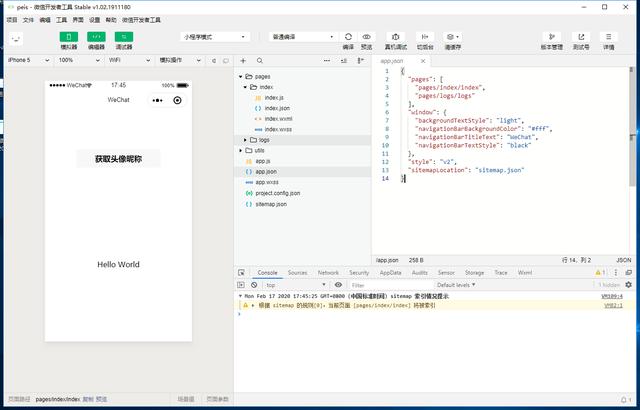Viewport: 640px width, 410px height.
Task: Toggle the console live expression eye icon
Action: coord(338,285)
